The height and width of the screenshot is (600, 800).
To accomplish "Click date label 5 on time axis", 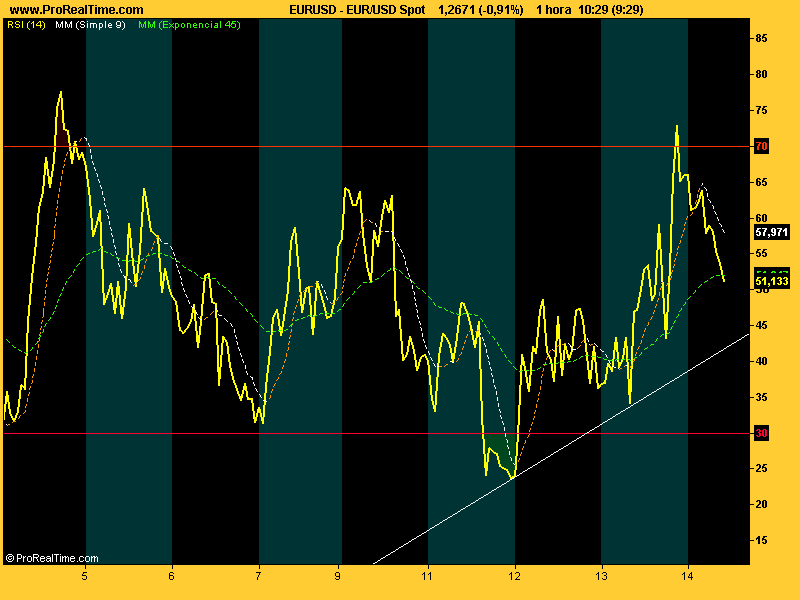I will click(x=85, y=577).
